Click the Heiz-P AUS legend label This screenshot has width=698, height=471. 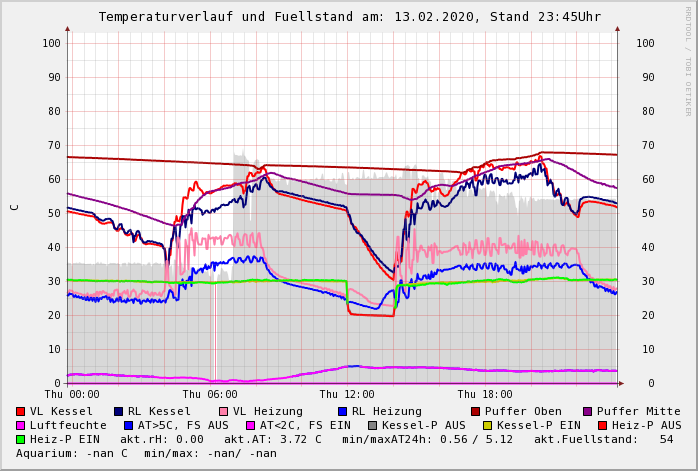tap(639, 425)
